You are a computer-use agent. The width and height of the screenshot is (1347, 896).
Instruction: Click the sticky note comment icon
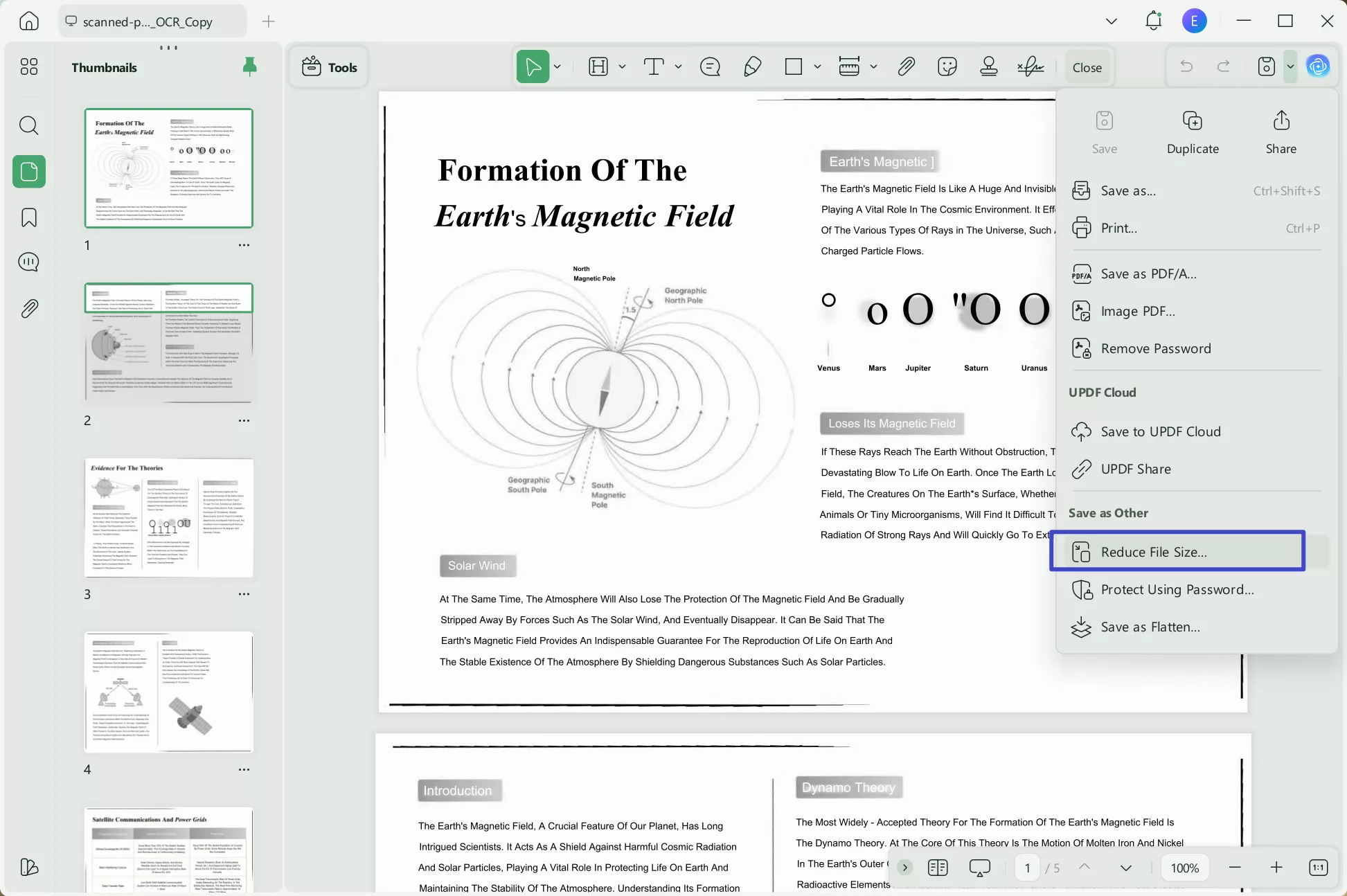tap(710, 67)
